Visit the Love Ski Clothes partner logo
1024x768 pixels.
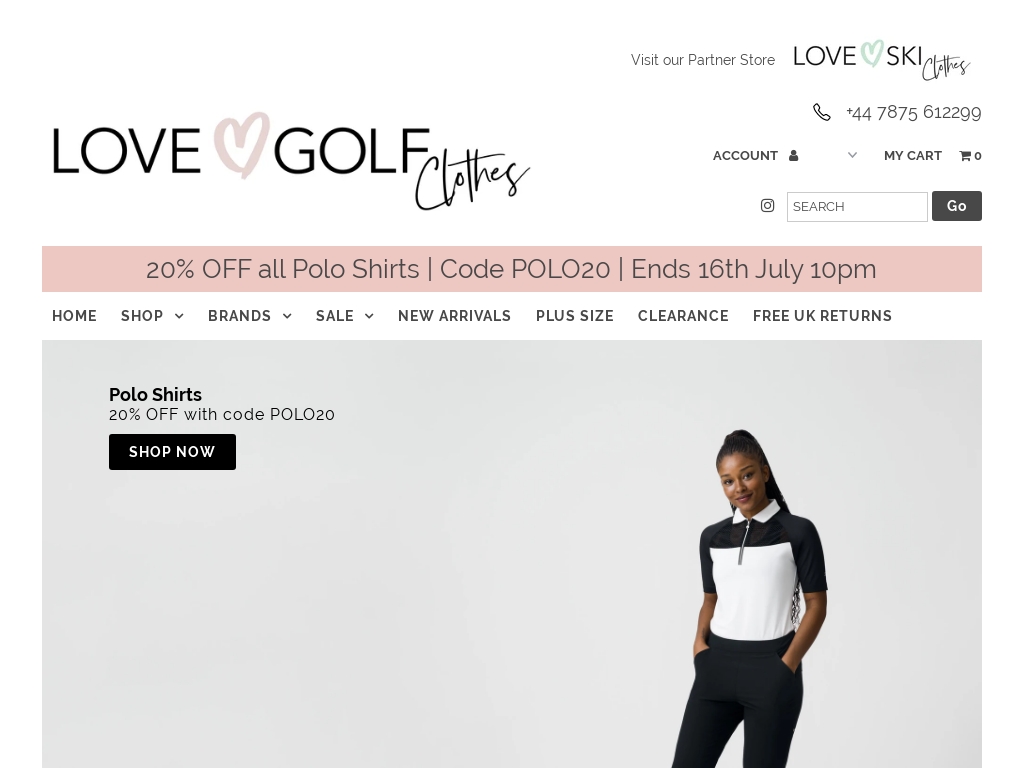click(882, 60)
